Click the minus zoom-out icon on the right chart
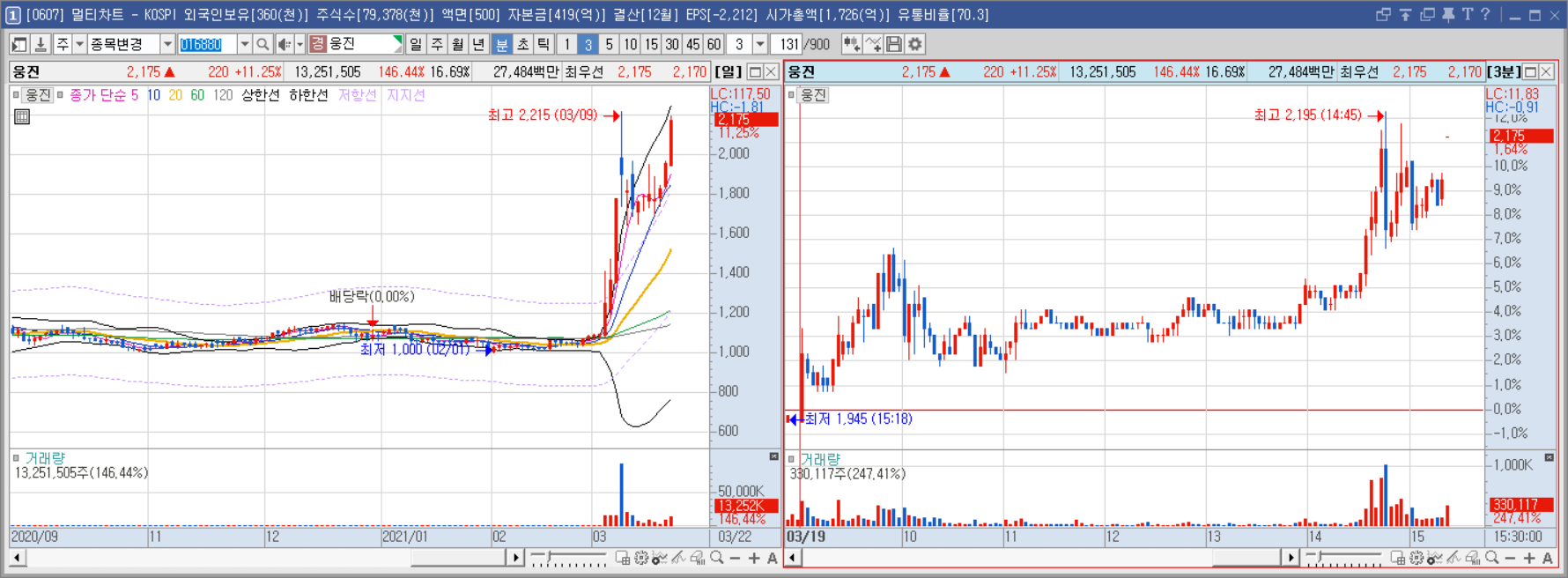Viewport: 1568px width, 578px height. [x=1510, y=558]
